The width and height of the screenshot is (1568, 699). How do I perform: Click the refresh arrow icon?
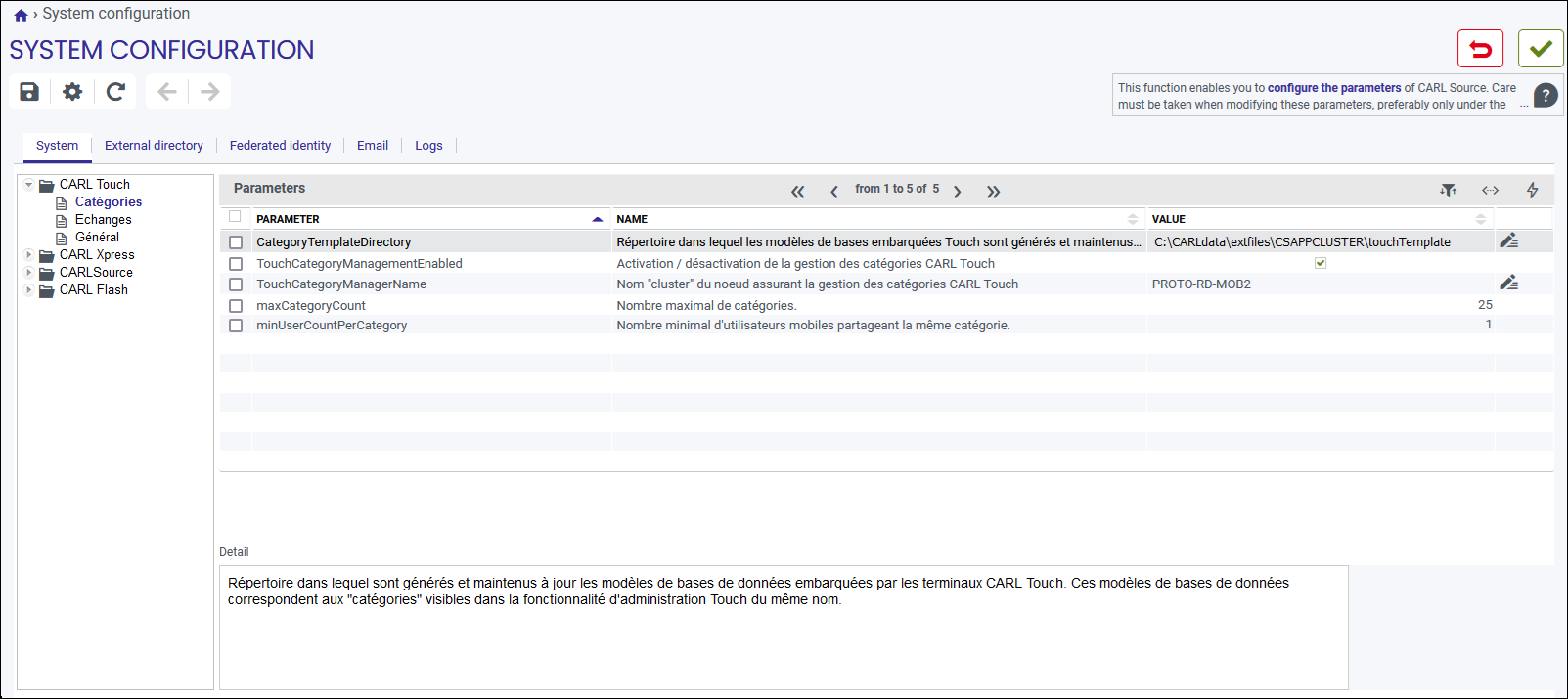115,92
